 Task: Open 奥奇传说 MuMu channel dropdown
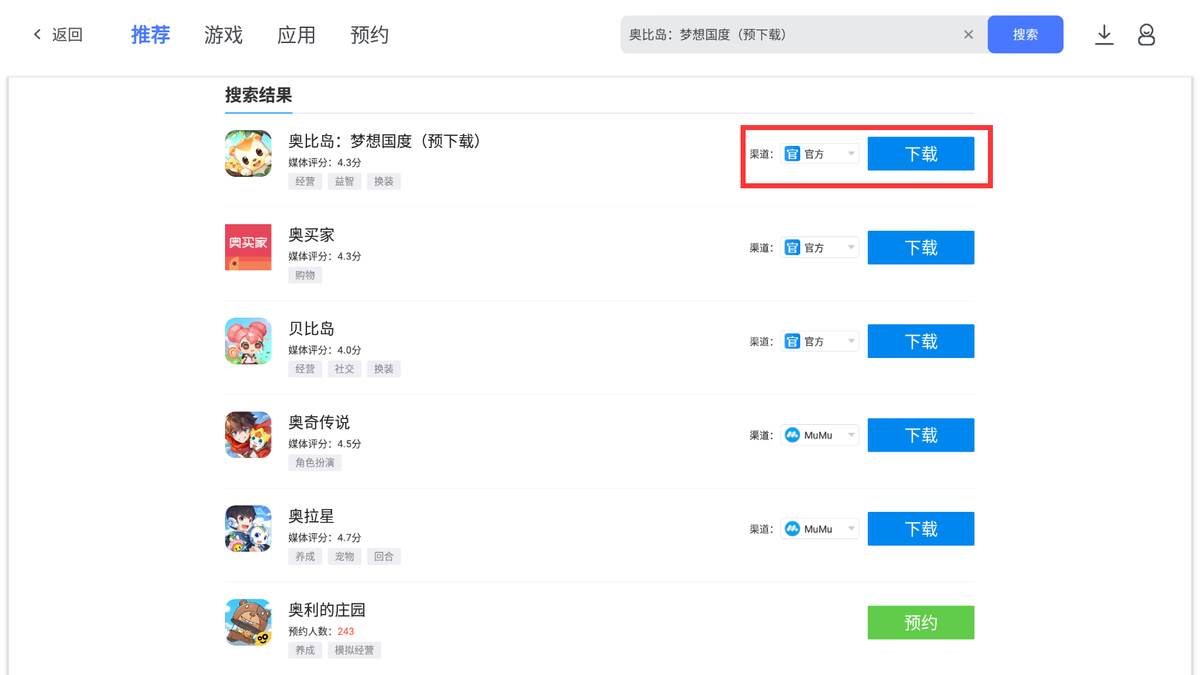click(x=819, y=435)
